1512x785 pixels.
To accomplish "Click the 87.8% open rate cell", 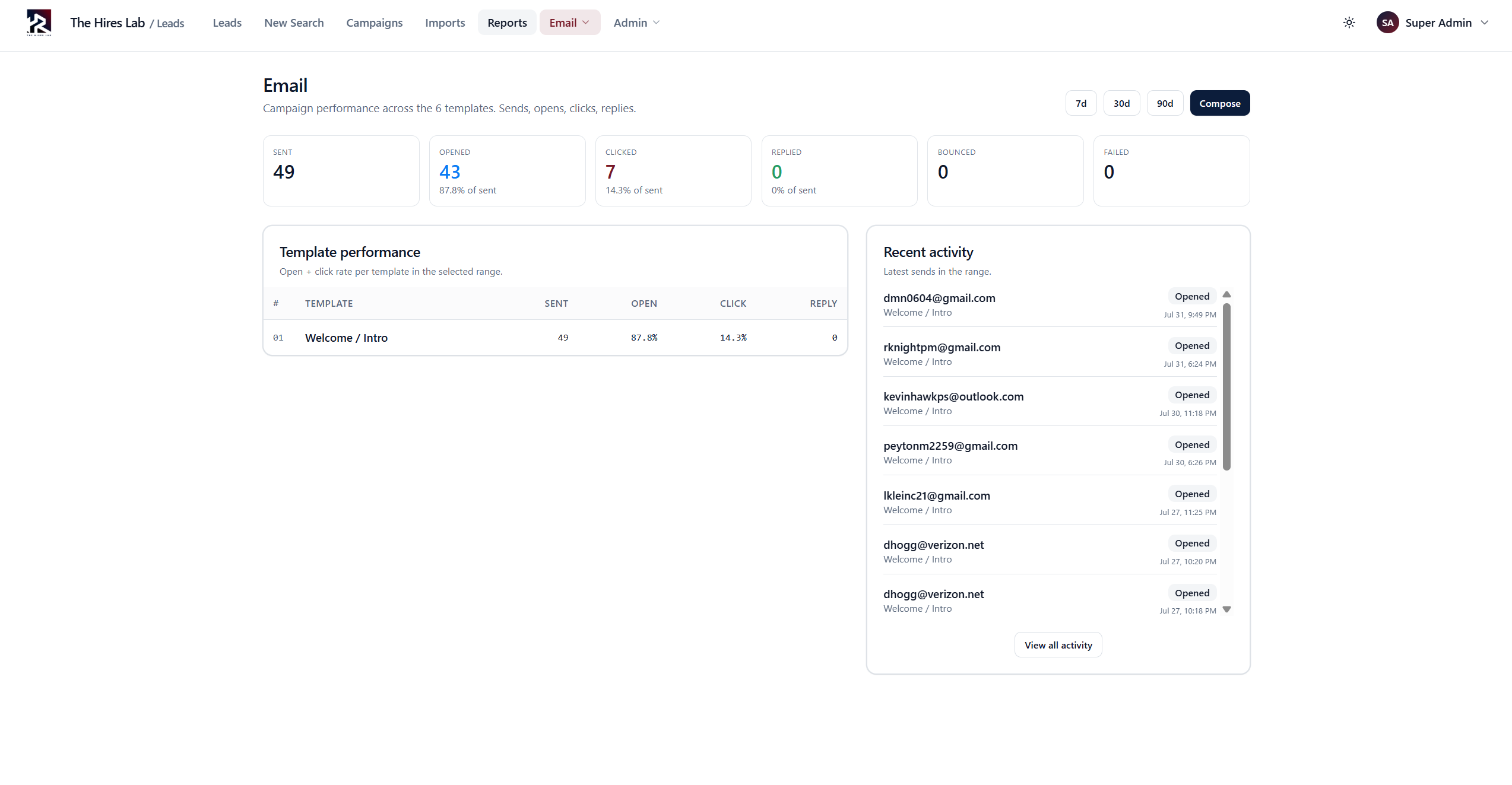I will [x=644, y=338].
